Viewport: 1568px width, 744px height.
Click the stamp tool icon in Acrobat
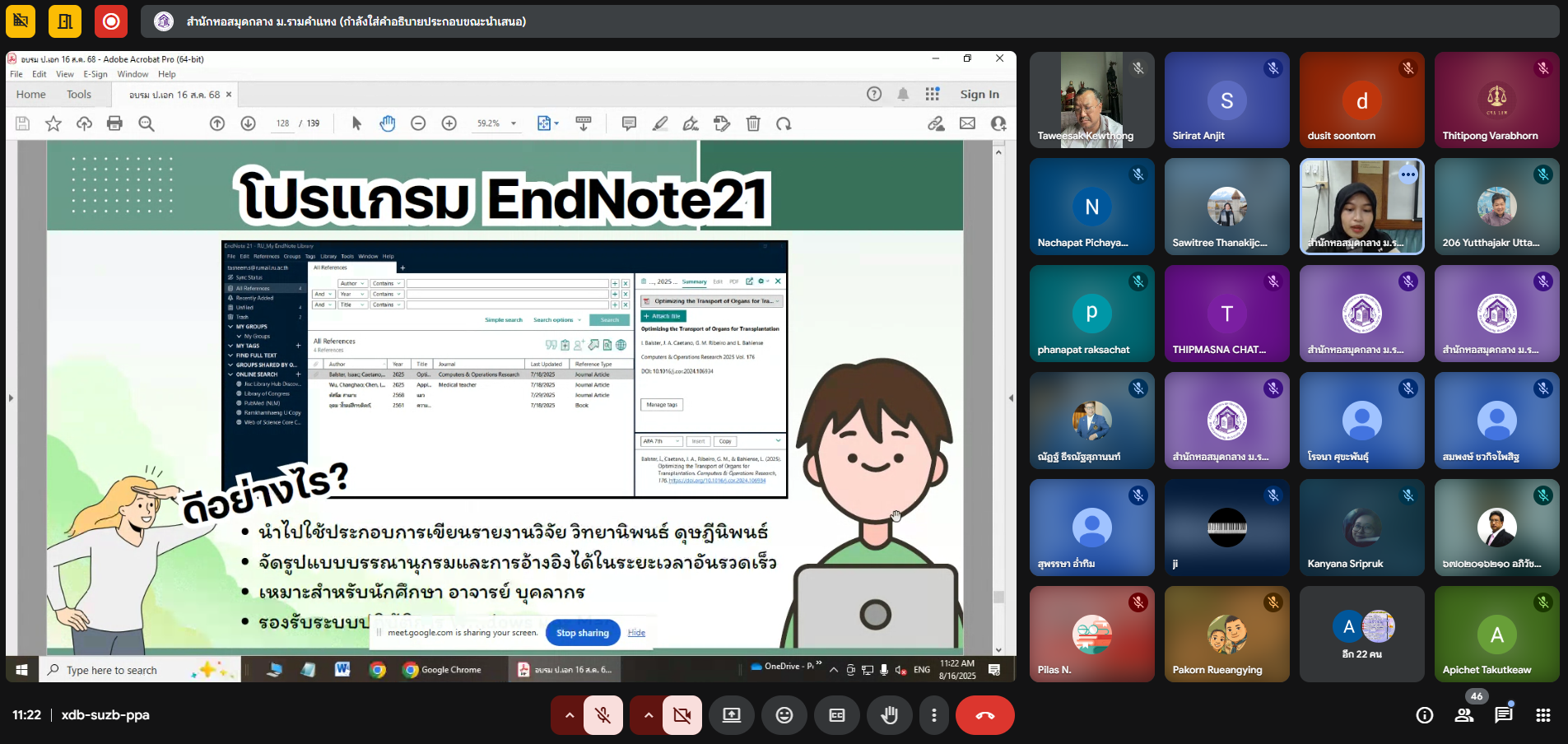pos(722,123)
